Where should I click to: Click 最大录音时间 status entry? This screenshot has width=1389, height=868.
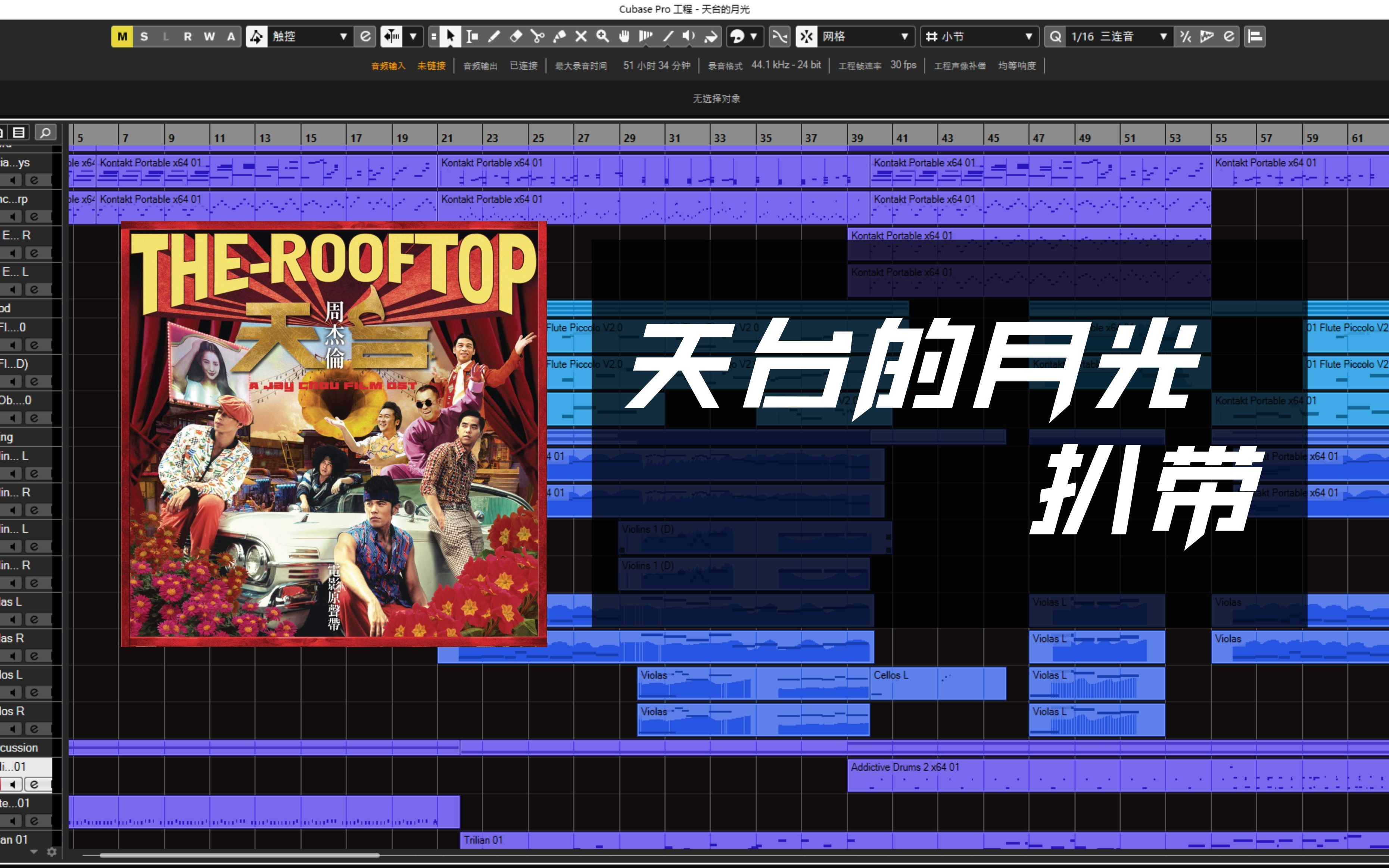tap(622, 65)
